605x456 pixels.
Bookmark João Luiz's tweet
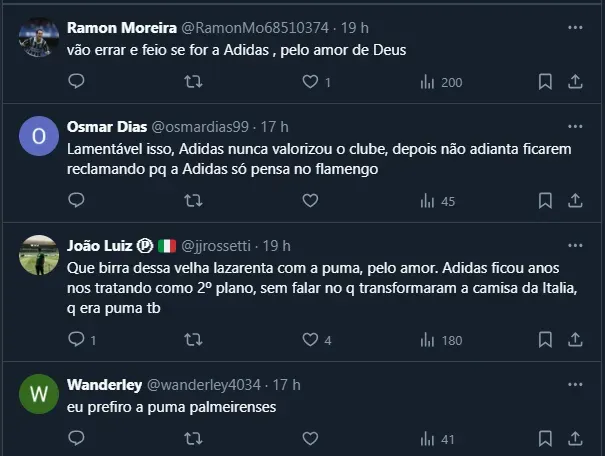pos(545,340)
